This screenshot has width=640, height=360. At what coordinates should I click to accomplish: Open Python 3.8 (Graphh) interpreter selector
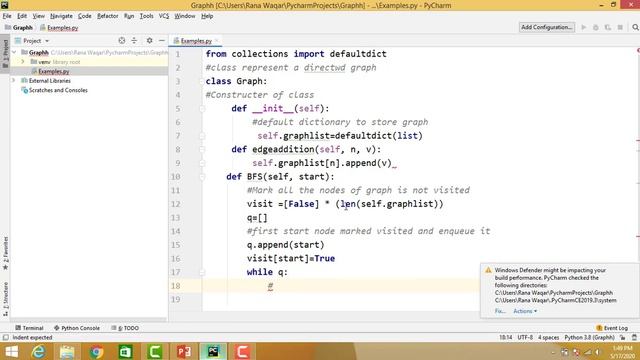(x=589, y=338)
